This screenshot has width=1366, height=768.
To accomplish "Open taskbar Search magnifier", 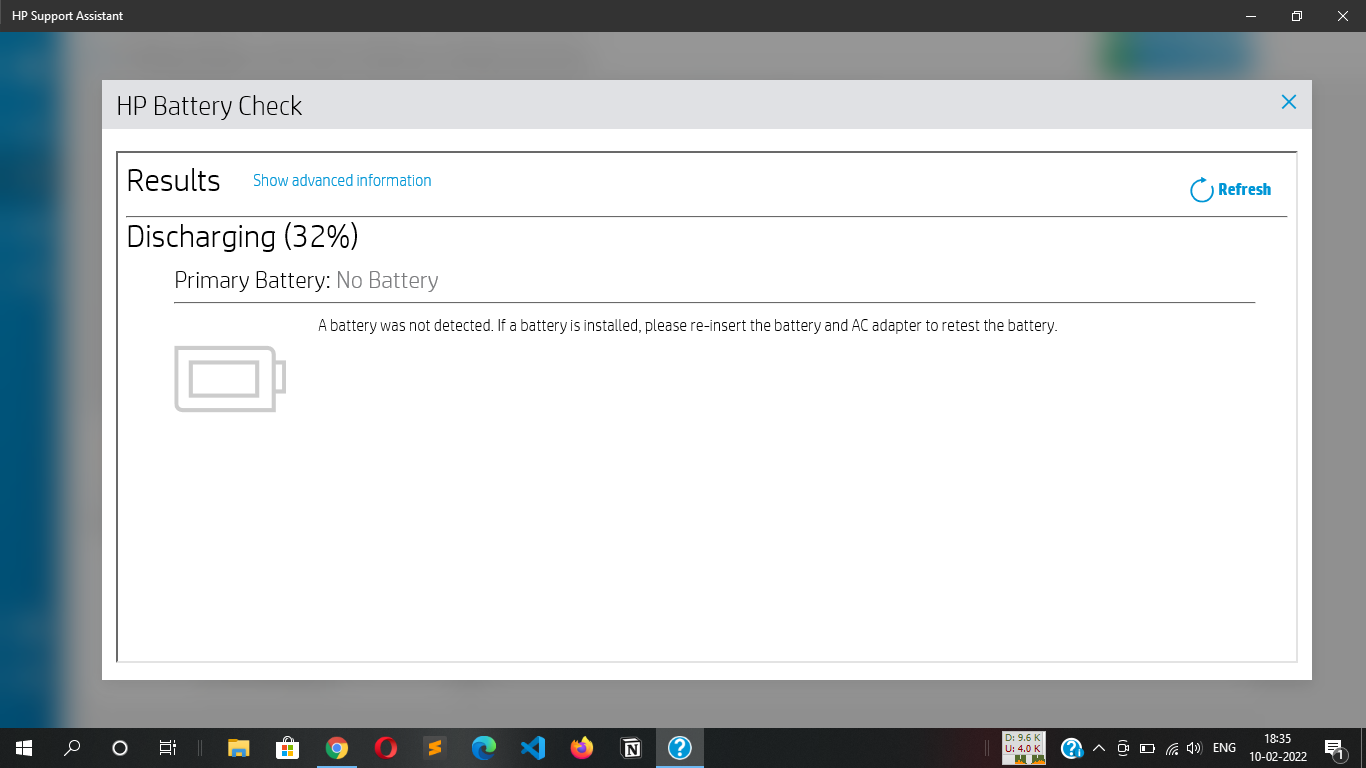I will (72, 747).
